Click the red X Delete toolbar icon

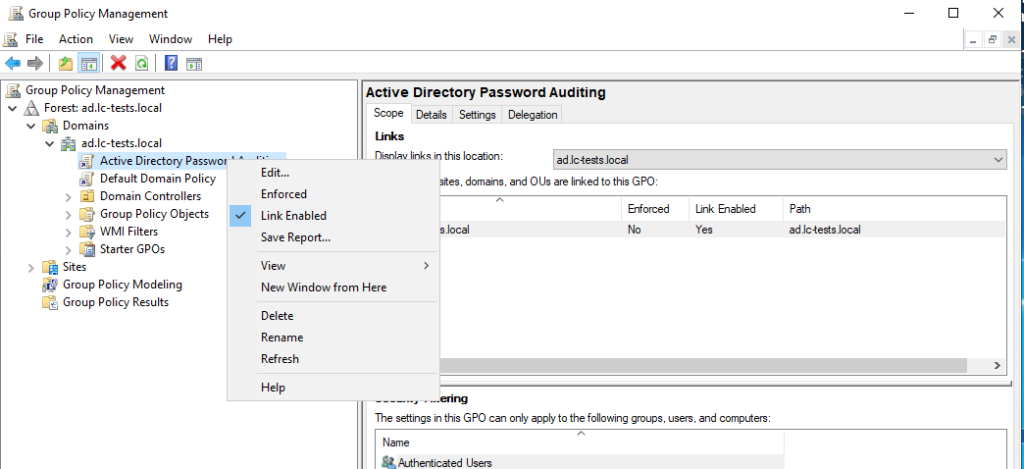(x=118, y=63)
